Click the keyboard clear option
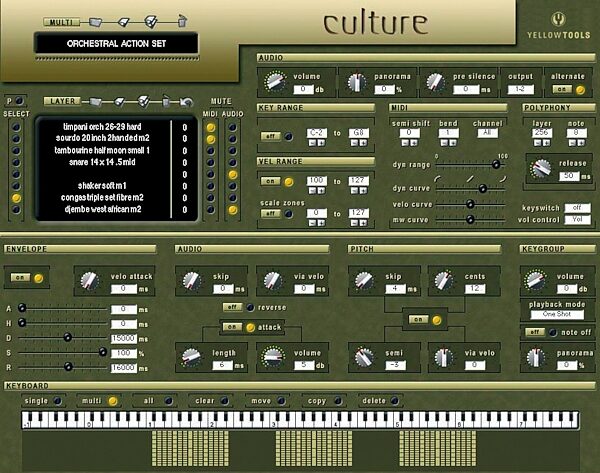Viewport: 600px width, 473px height. point(212,401)
